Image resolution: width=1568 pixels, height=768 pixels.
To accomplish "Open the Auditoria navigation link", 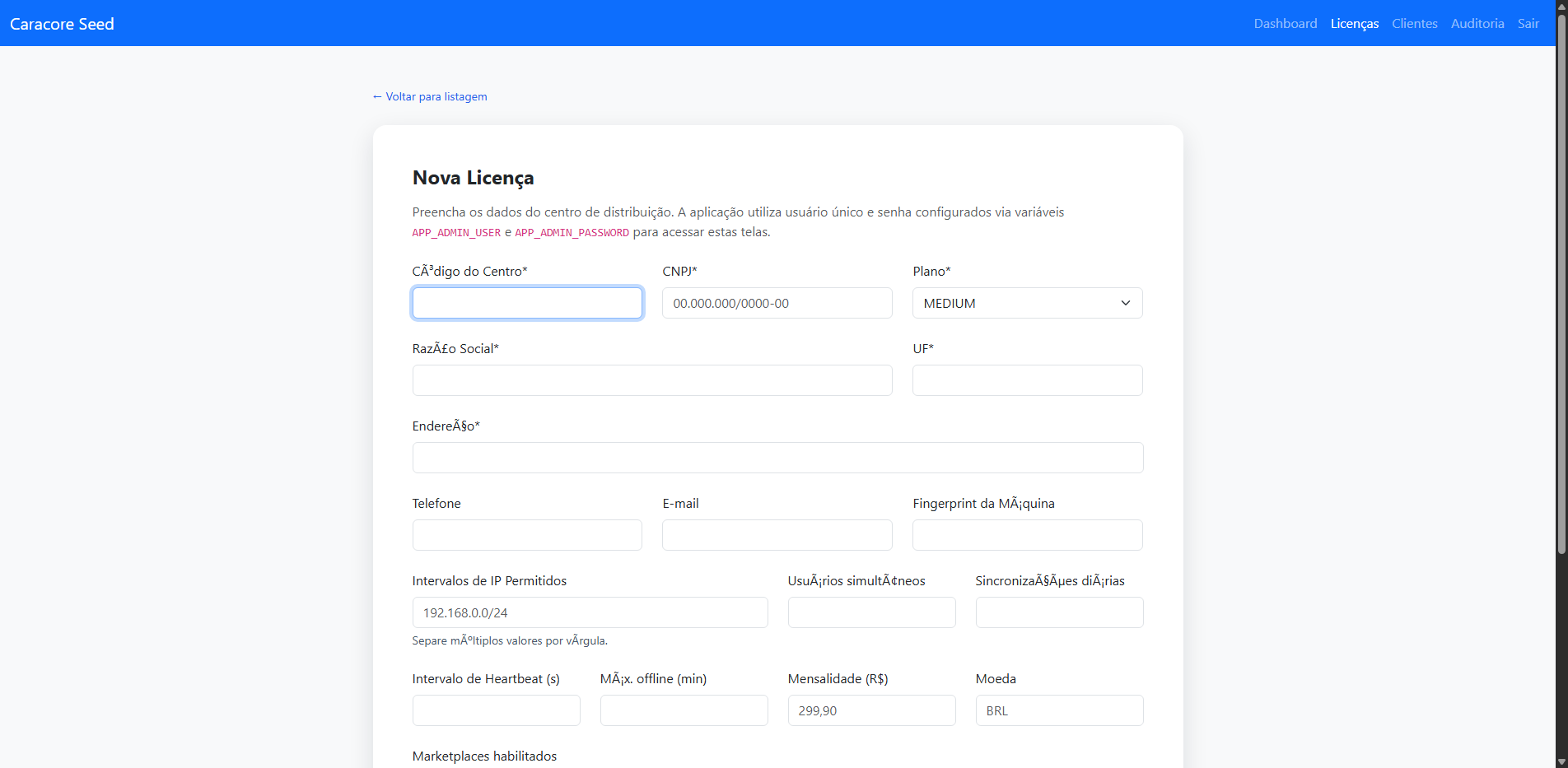I will 1477,23.
